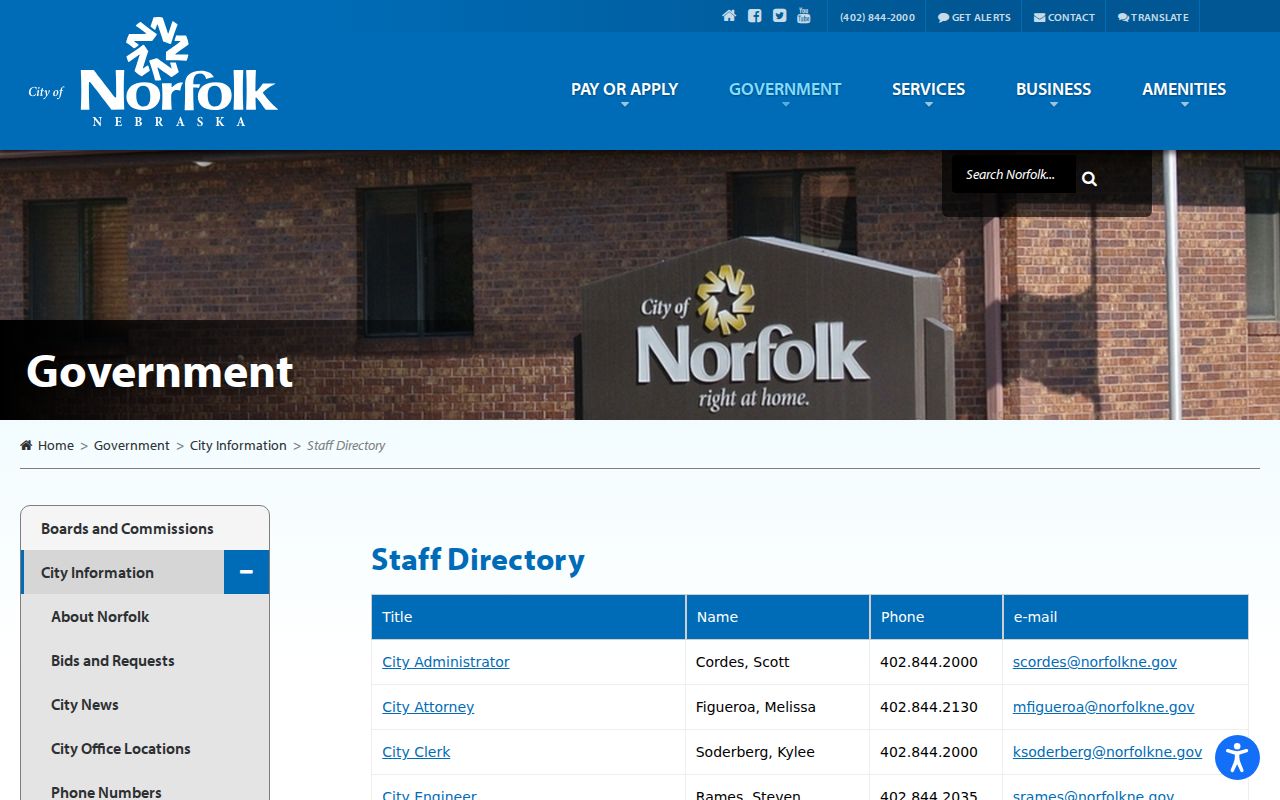Expand the Pay or Apply menu
The width and height of the screenshot is (1280, 800).
(624, 89)
